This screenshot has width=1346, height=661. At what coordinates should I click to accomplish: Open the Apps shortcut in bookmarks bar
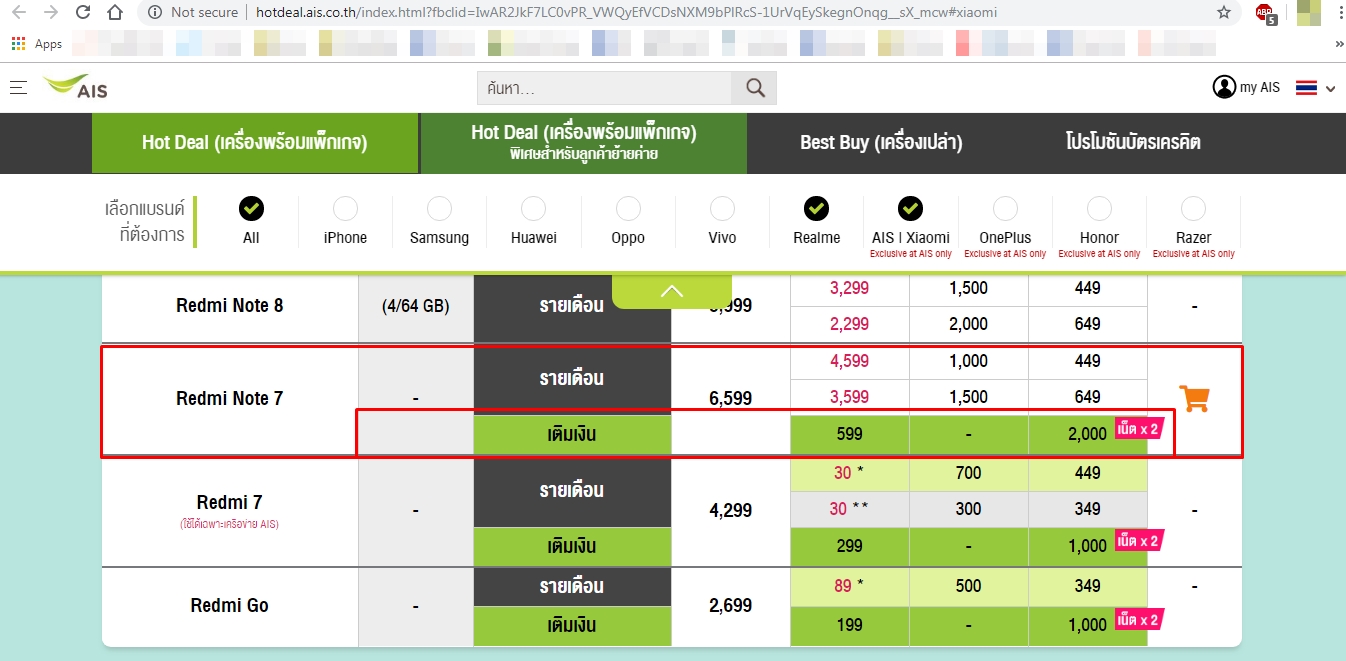click(x=37, y=44)
